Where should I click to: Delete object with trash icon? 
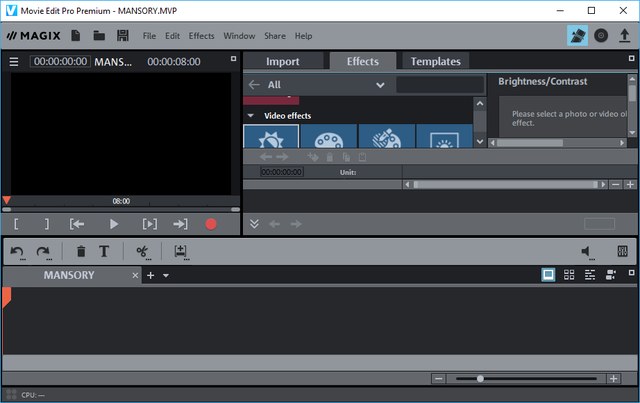pos(81,252)
